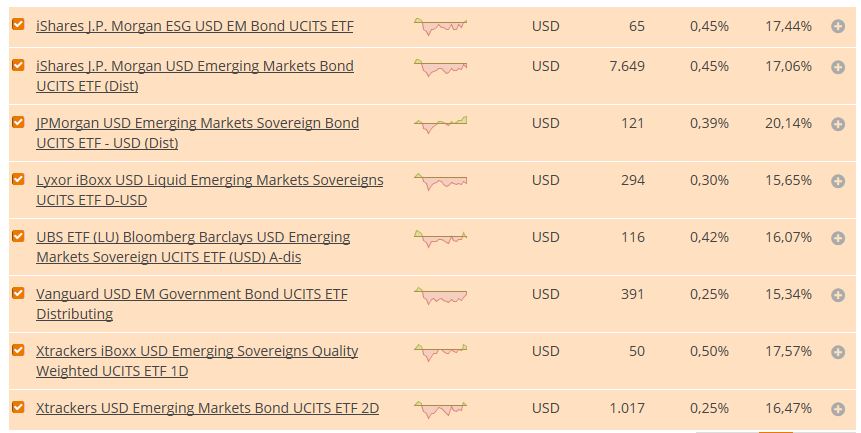Expand Xtrackers iBoxx Quality Weighted row
Image resolution: width=861 pixels, height=433 pixels.
(838, 352)
